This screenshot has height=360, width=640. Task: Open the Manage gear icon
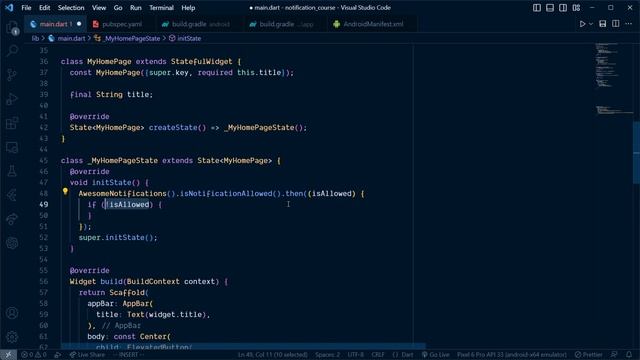point(12,337)
